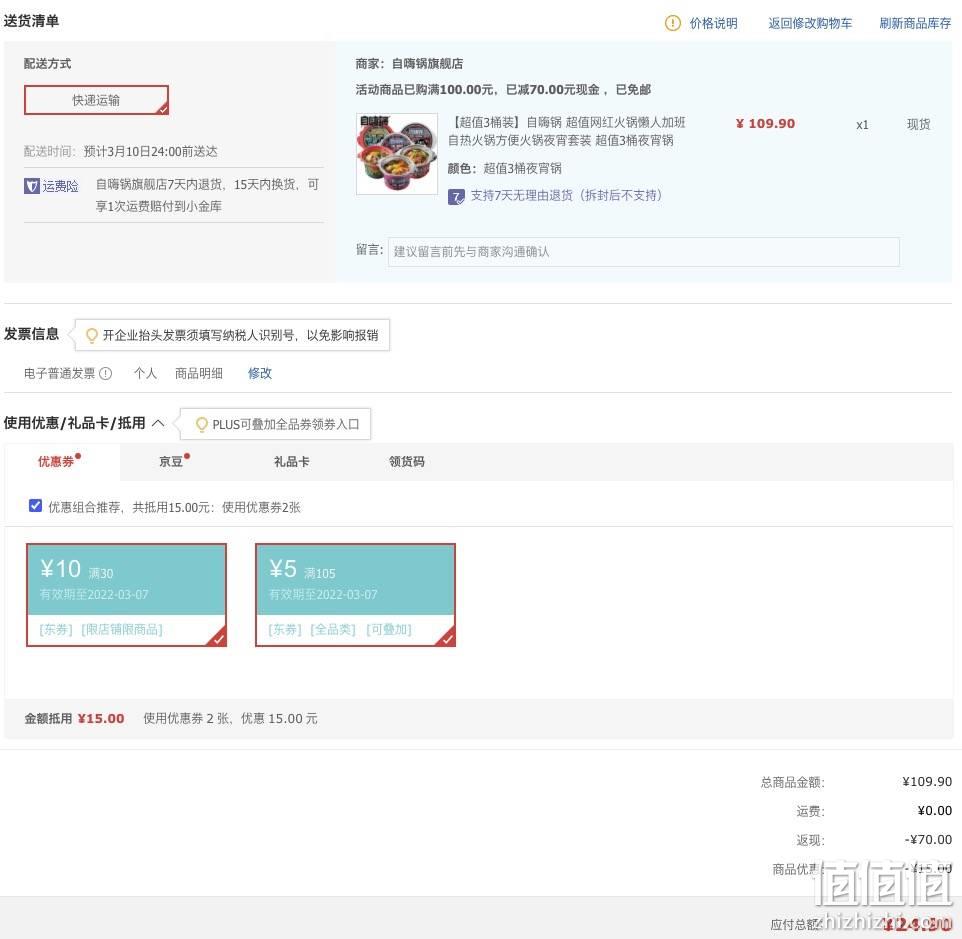Open the 礼品卡 tab
Viewport: 962px width, 939px height.
(x=291, y=461)
